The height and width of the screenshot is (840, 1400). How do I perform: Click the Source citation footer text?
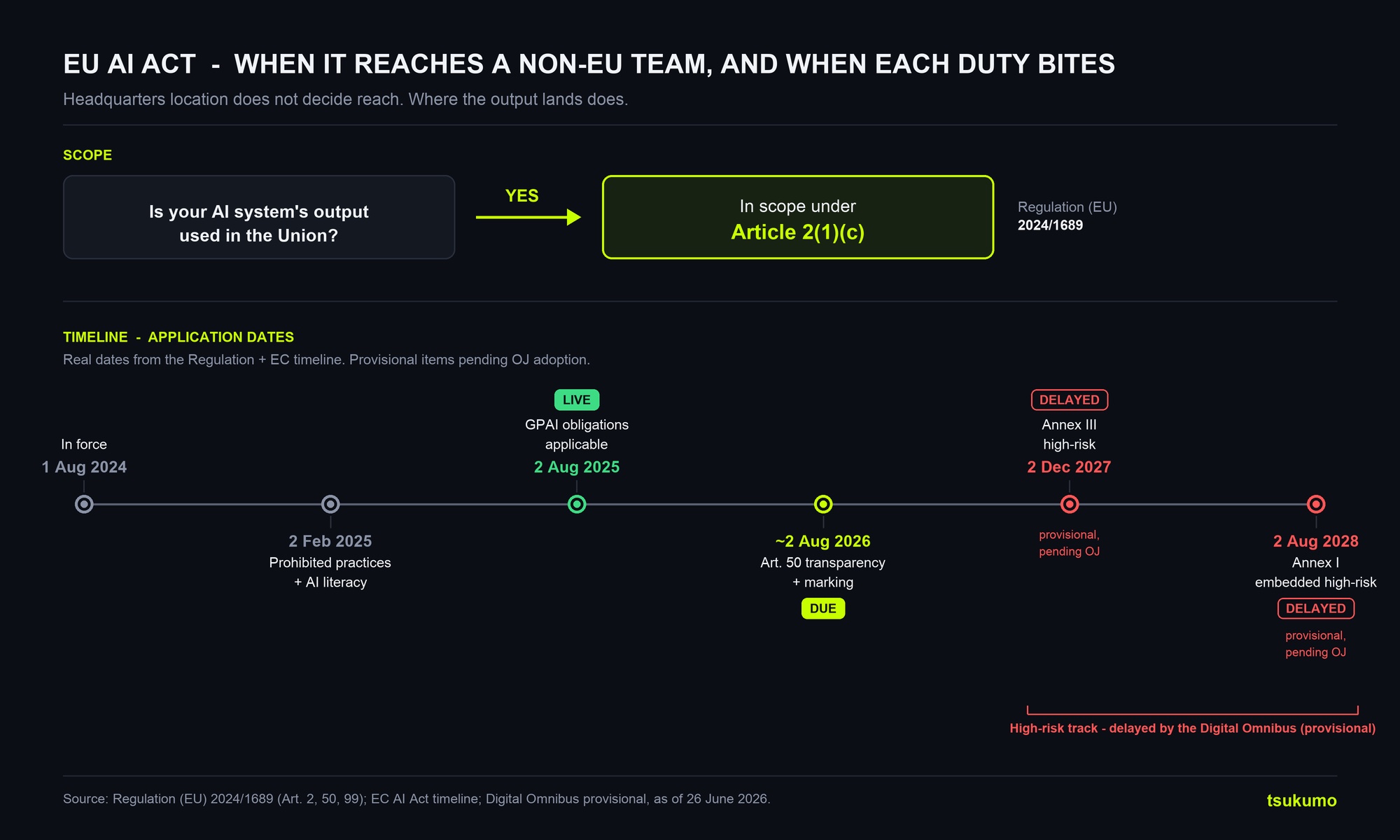(416, 799)
